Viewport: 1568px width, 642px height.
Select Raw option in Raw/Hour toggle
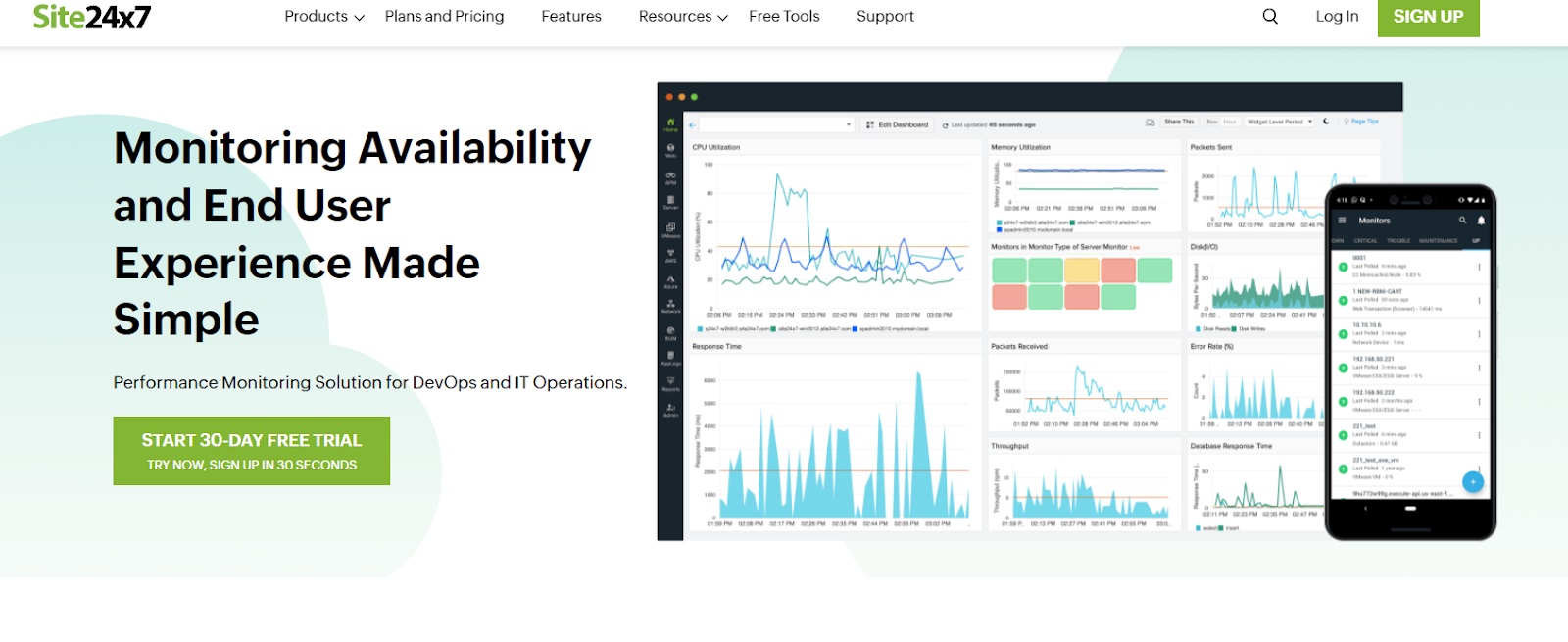point(1211,122)
